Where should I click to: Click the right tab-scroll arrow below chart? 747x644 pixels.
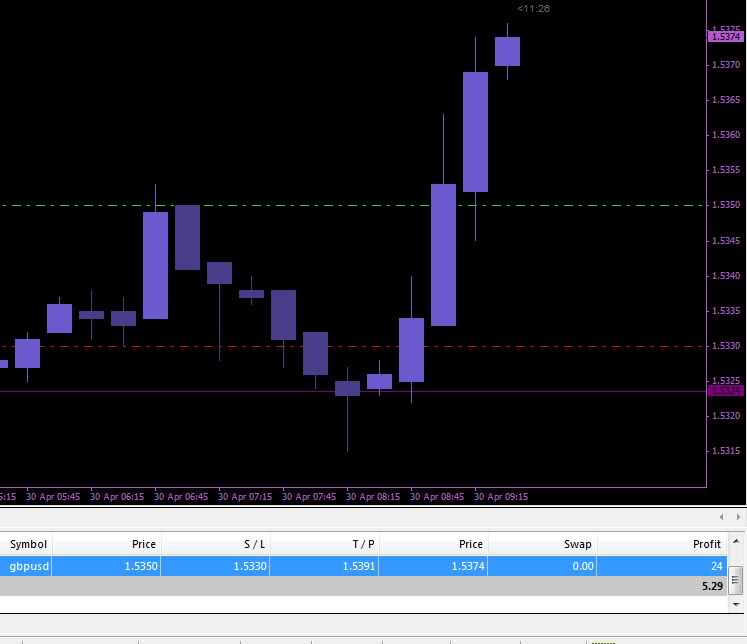[738, 517]
